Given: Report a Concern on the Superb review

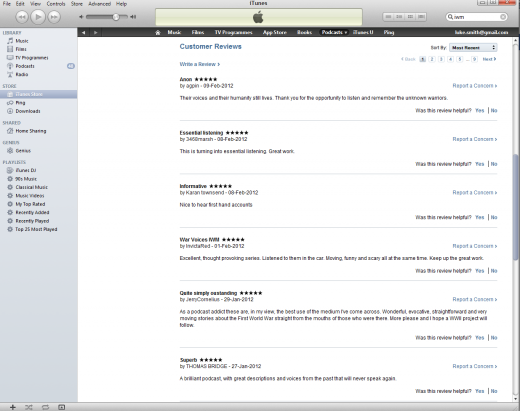Looking at the screenshot, I should click(x=475, y=366).
